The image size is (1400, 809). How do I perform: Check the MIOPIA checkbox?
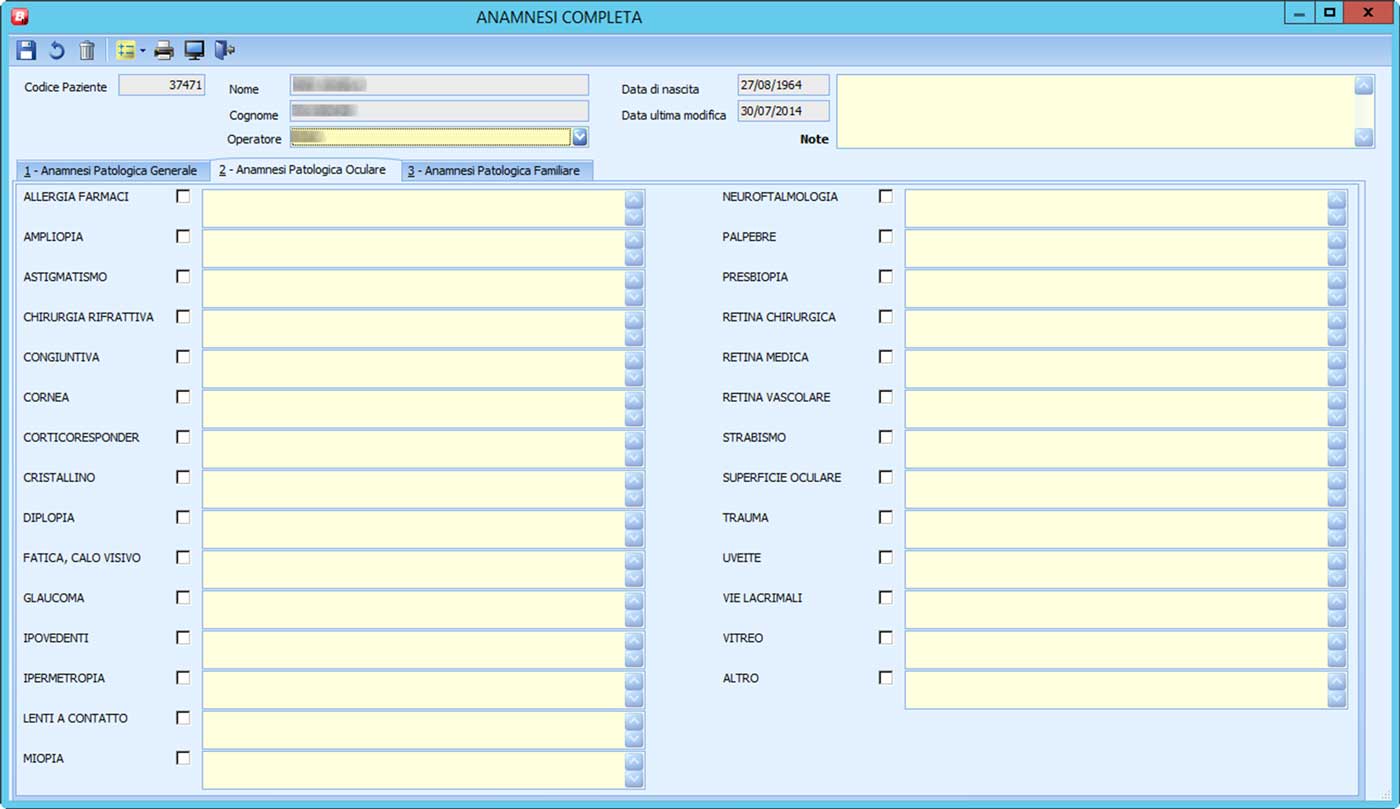pos(183,757)
